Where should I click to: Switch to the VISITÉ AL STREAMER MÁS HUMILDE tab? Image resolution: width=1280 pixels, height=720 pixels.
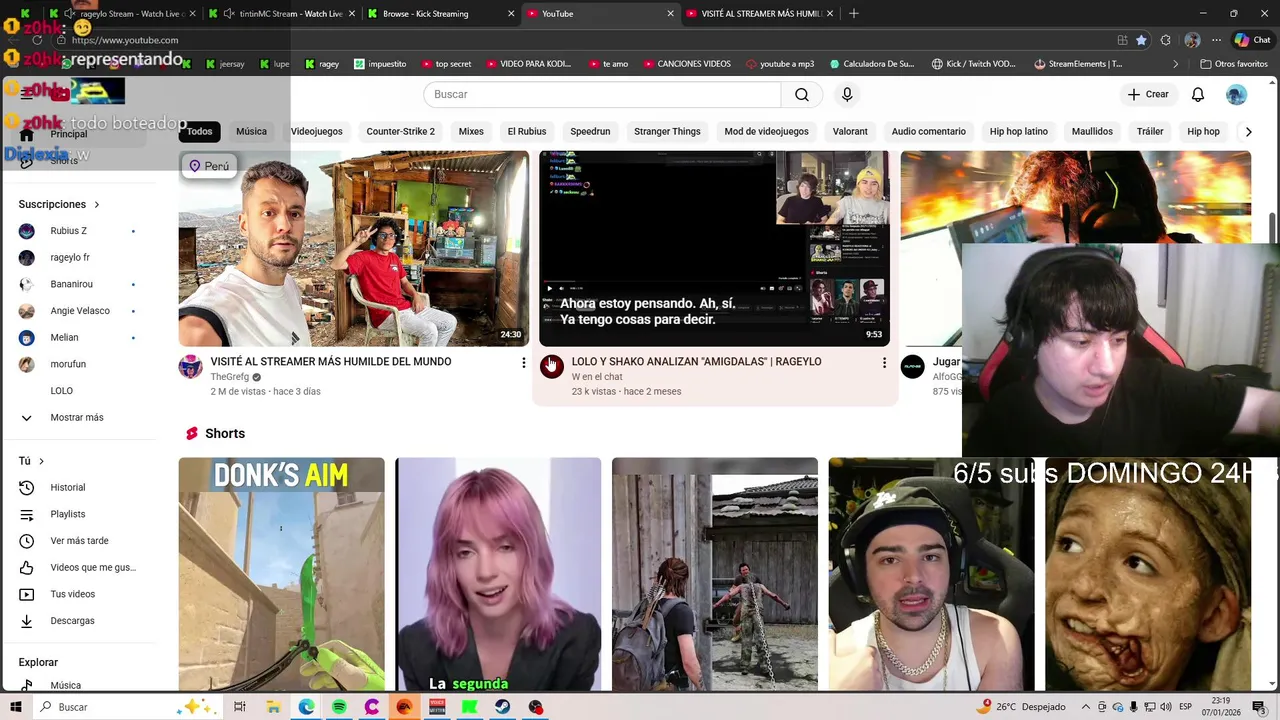pyautogui.click(x=760, y=14)
